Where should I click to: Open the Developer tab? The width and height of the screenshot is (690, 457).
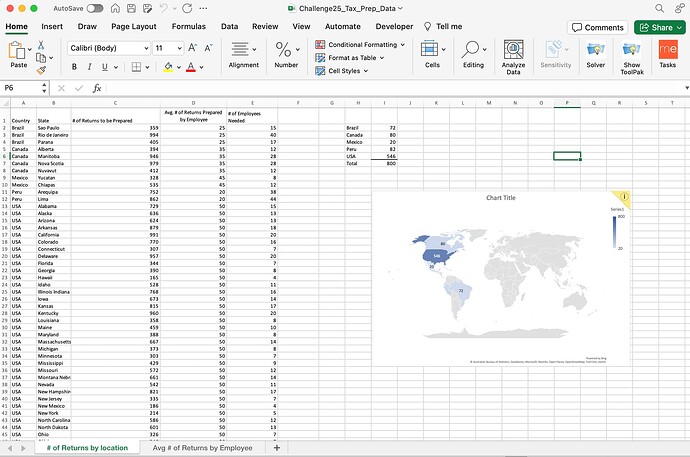[x=394, y=26]
